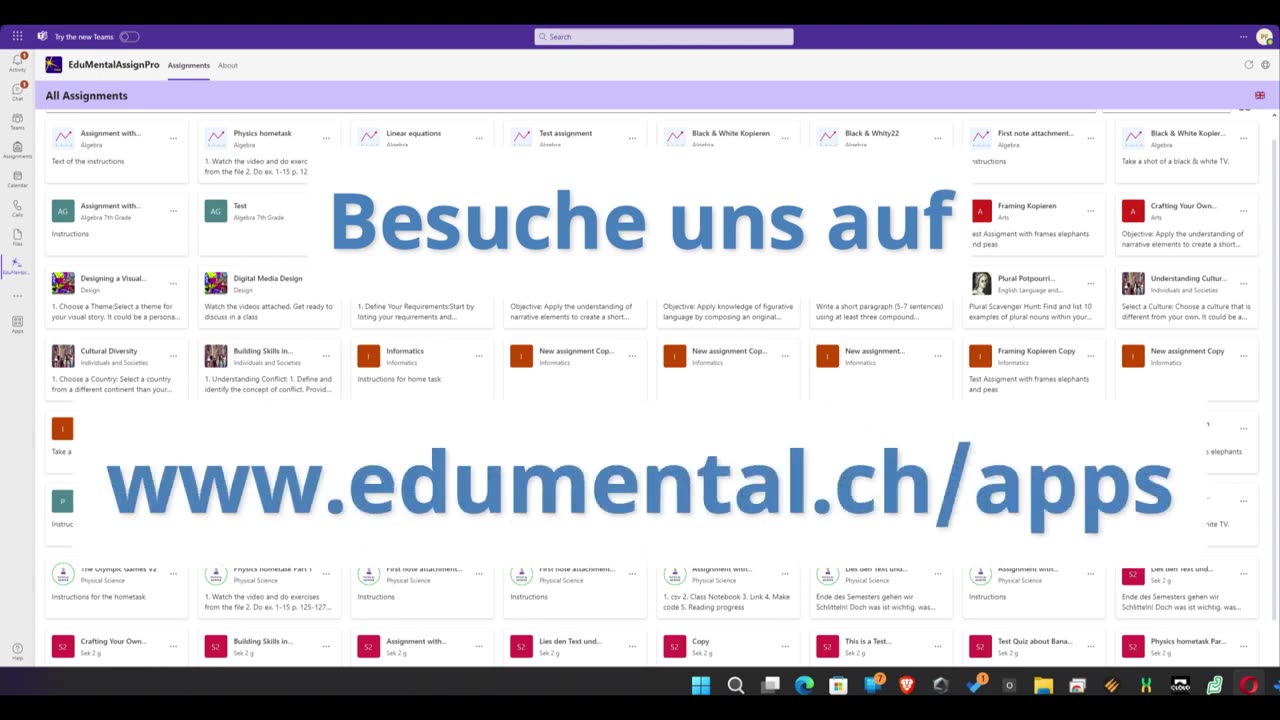This screenshot has width=1280, height=720.
Task: Open options menu for Understanding Cultur card
Action: pos(1244,284)
